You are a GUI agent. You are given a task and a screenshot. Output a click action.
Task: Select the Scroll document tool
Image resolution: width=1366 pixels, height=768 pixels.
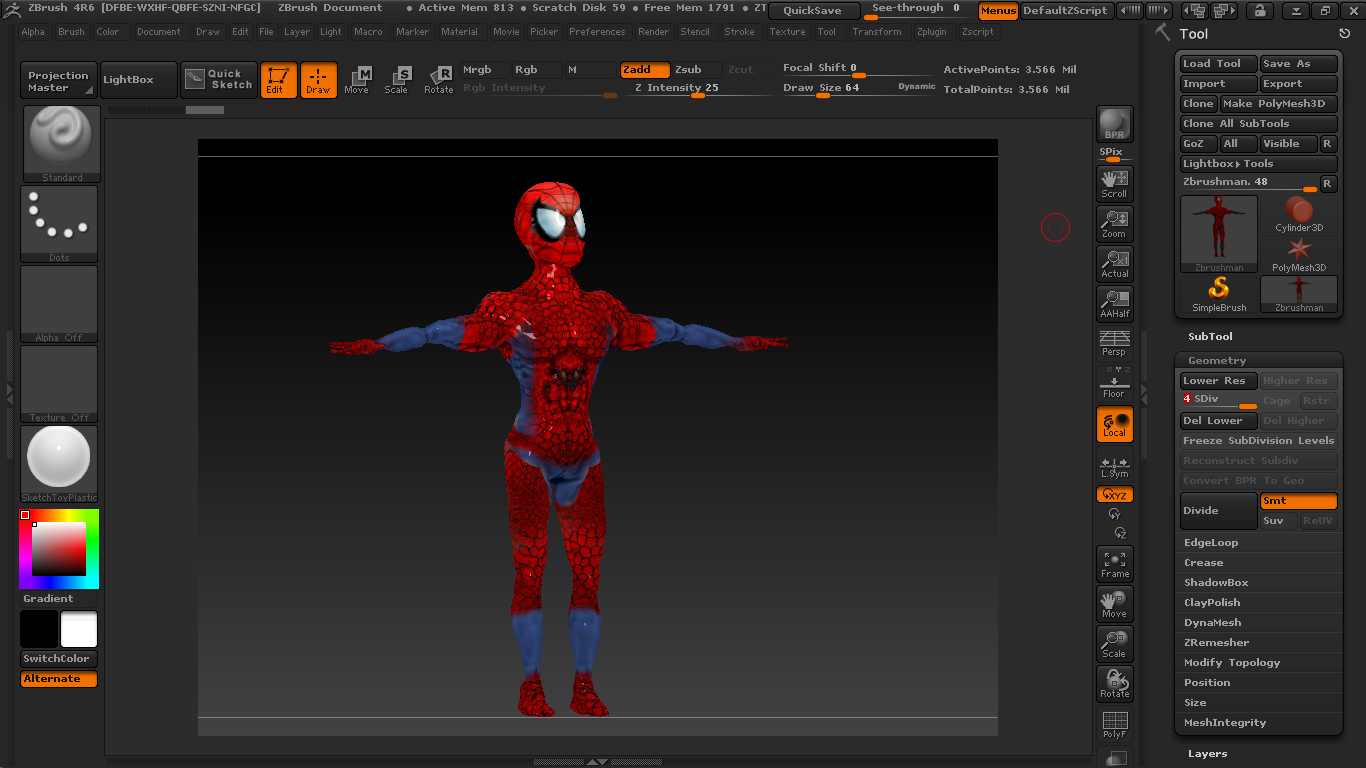[x=1114, y=184]
